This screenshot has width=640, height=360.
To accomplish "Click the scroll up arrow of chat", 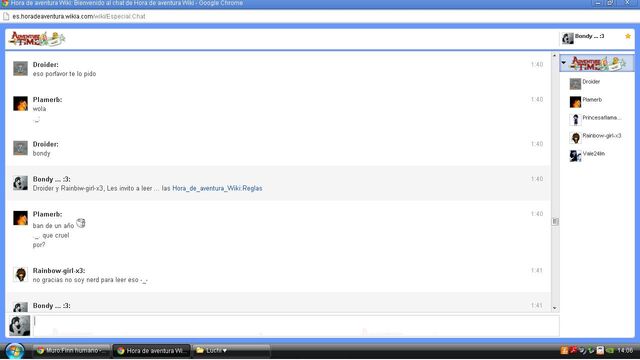I will click(554, 55).
